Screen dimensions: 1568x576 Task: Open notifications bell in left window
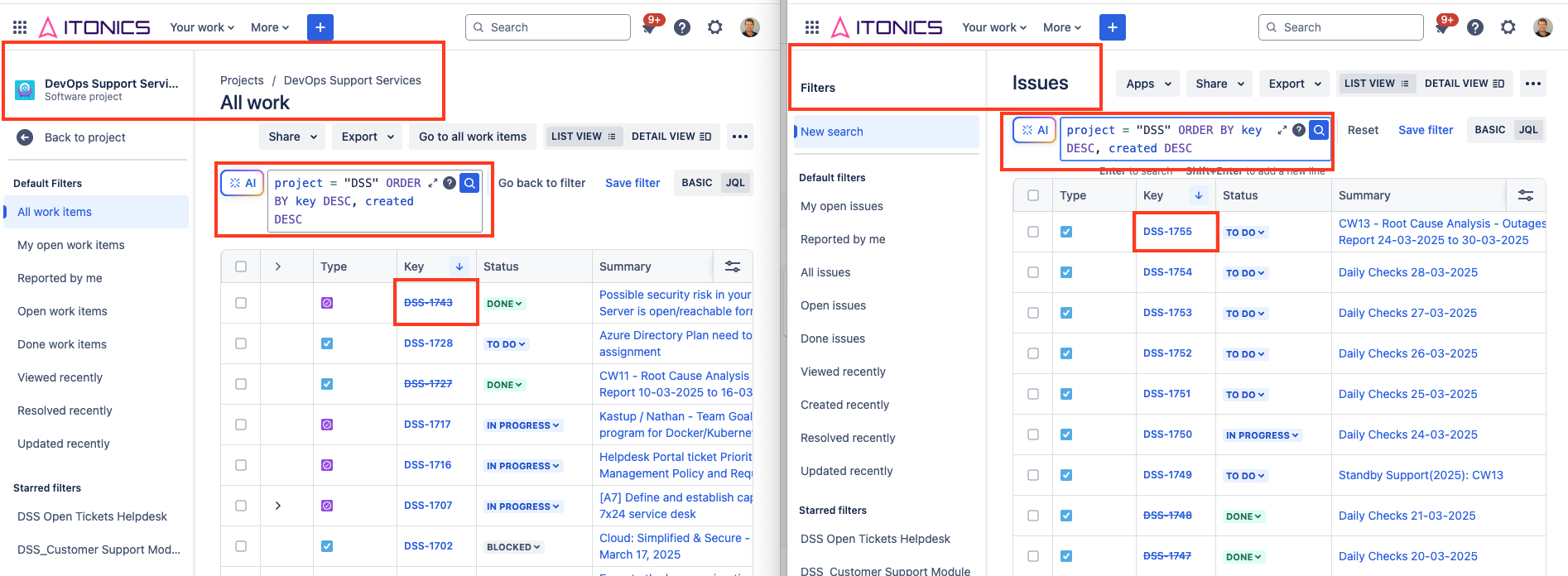tap(651, 27)
